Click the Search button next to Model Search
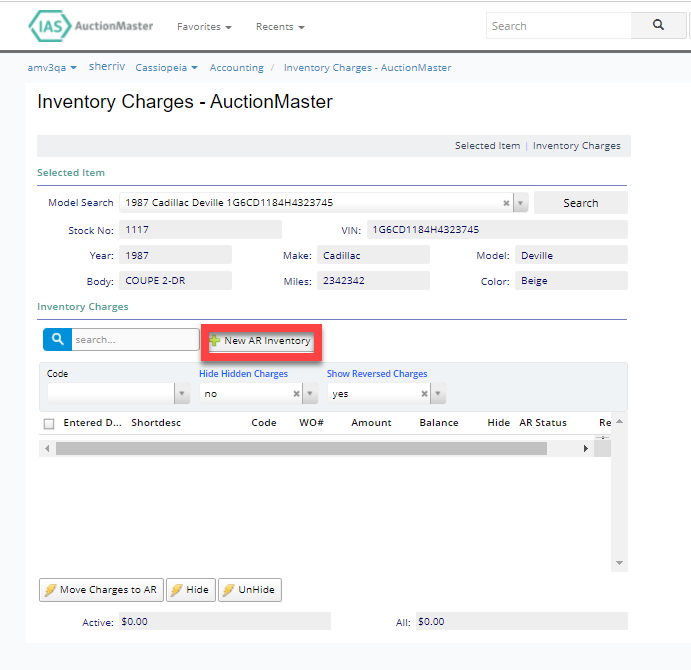 coord(581,203)
